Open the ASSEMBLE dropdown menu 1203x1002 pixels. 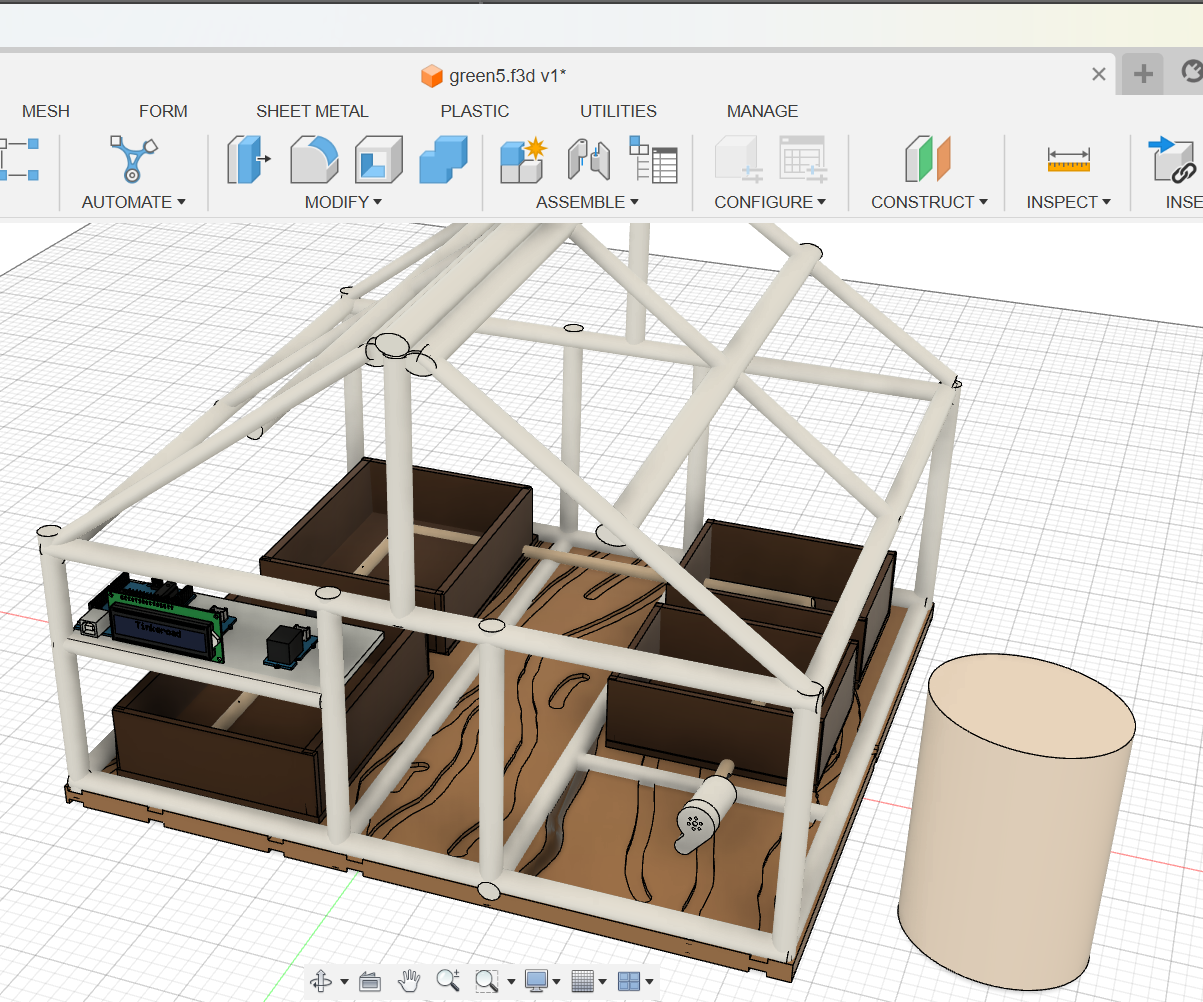point(587,202)
